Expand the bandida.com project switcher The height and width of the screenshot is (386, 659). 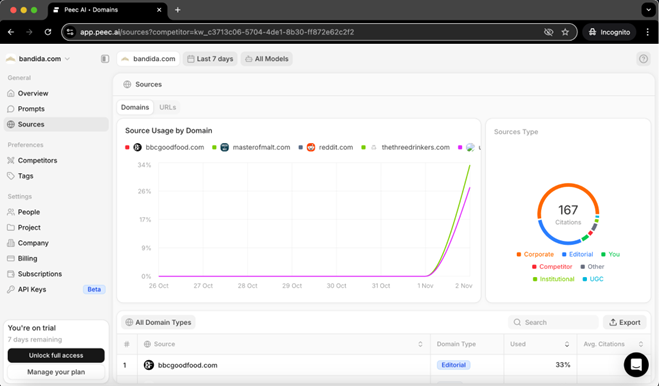click(x=38, y=59)
